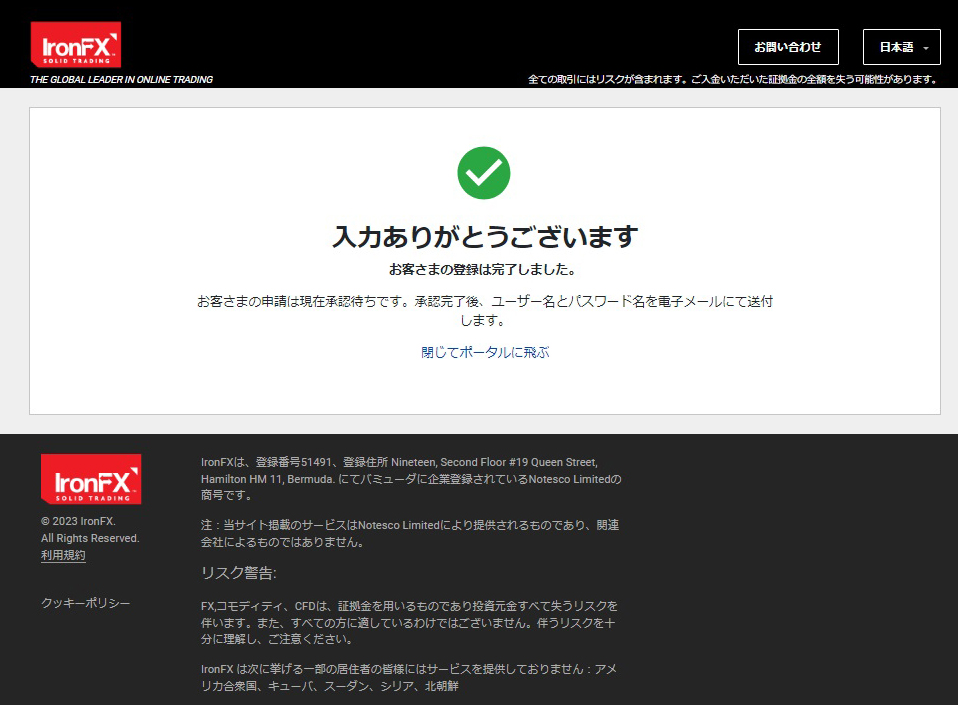
Task: Open the クッキーポリシー link
Action: 86,603
